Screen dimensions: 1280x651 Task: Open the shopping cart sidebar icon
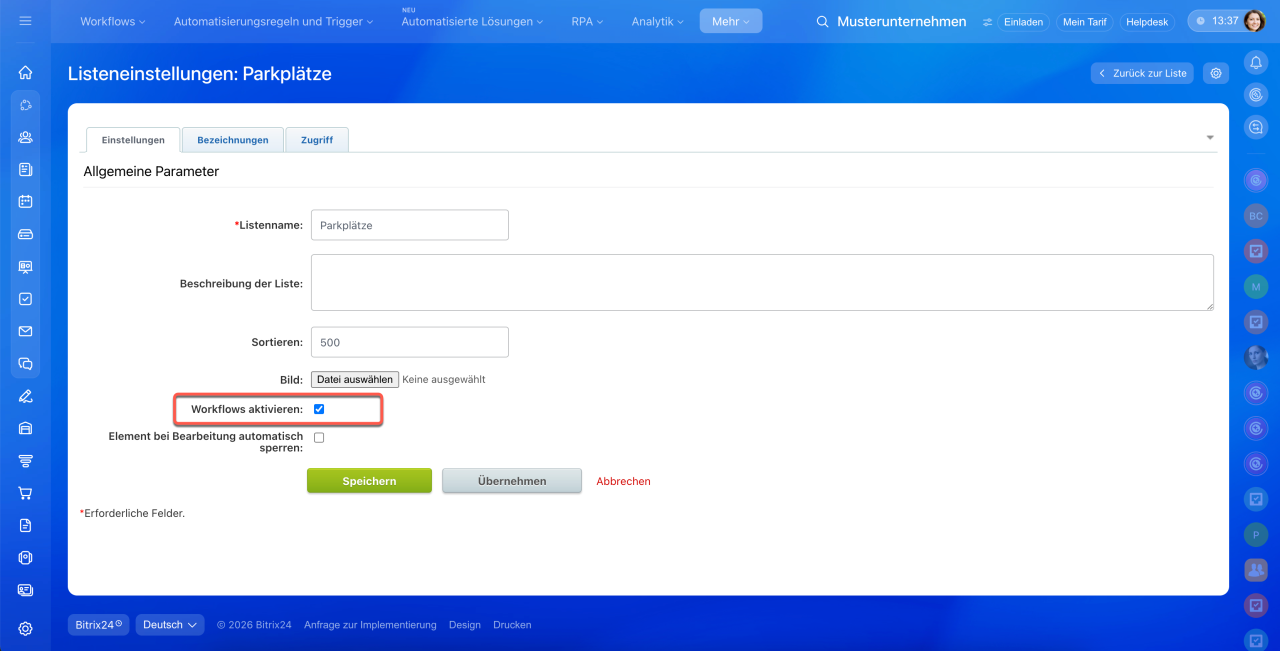[25, 493]
